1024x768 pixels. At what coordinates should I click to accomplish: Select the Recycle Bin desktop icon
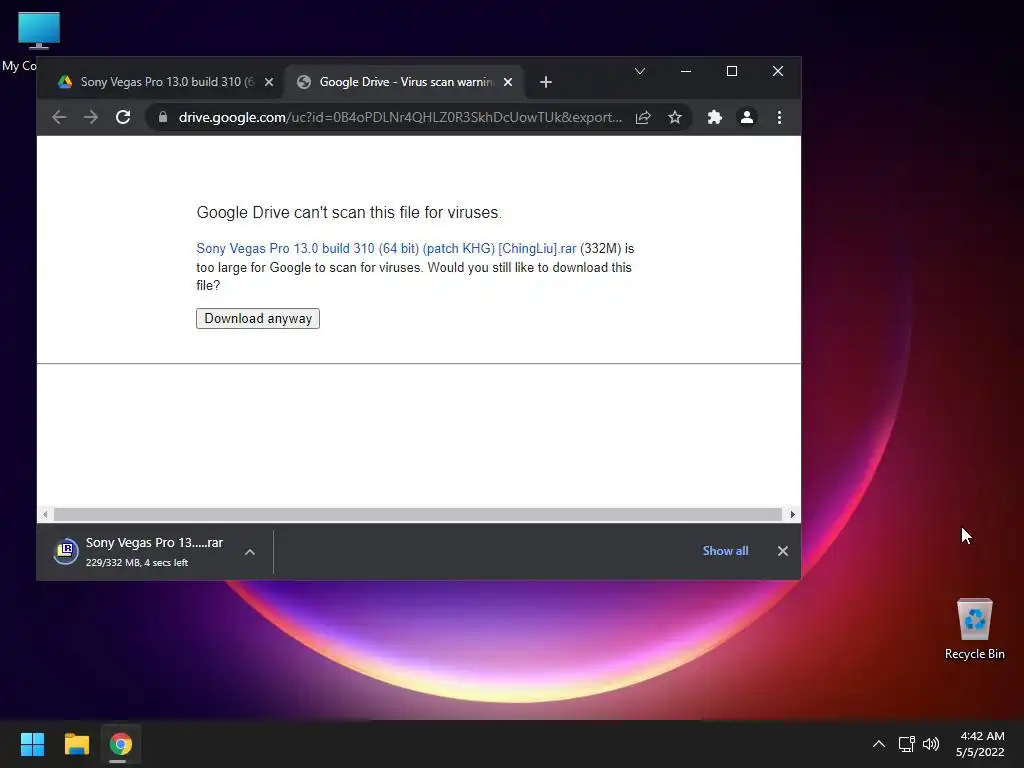pos(974,628)
